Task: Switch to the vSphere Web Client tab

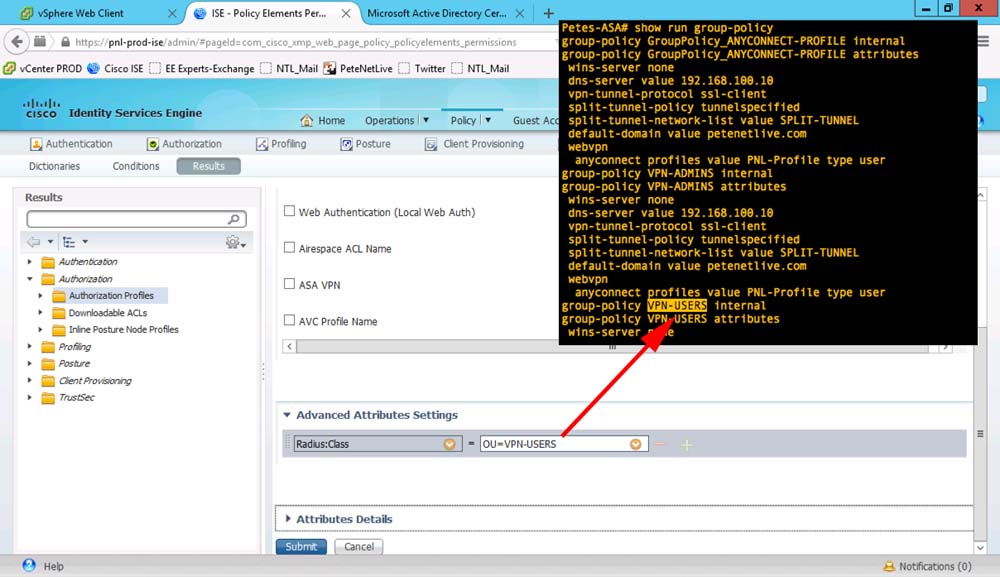Action: (81, 13)
